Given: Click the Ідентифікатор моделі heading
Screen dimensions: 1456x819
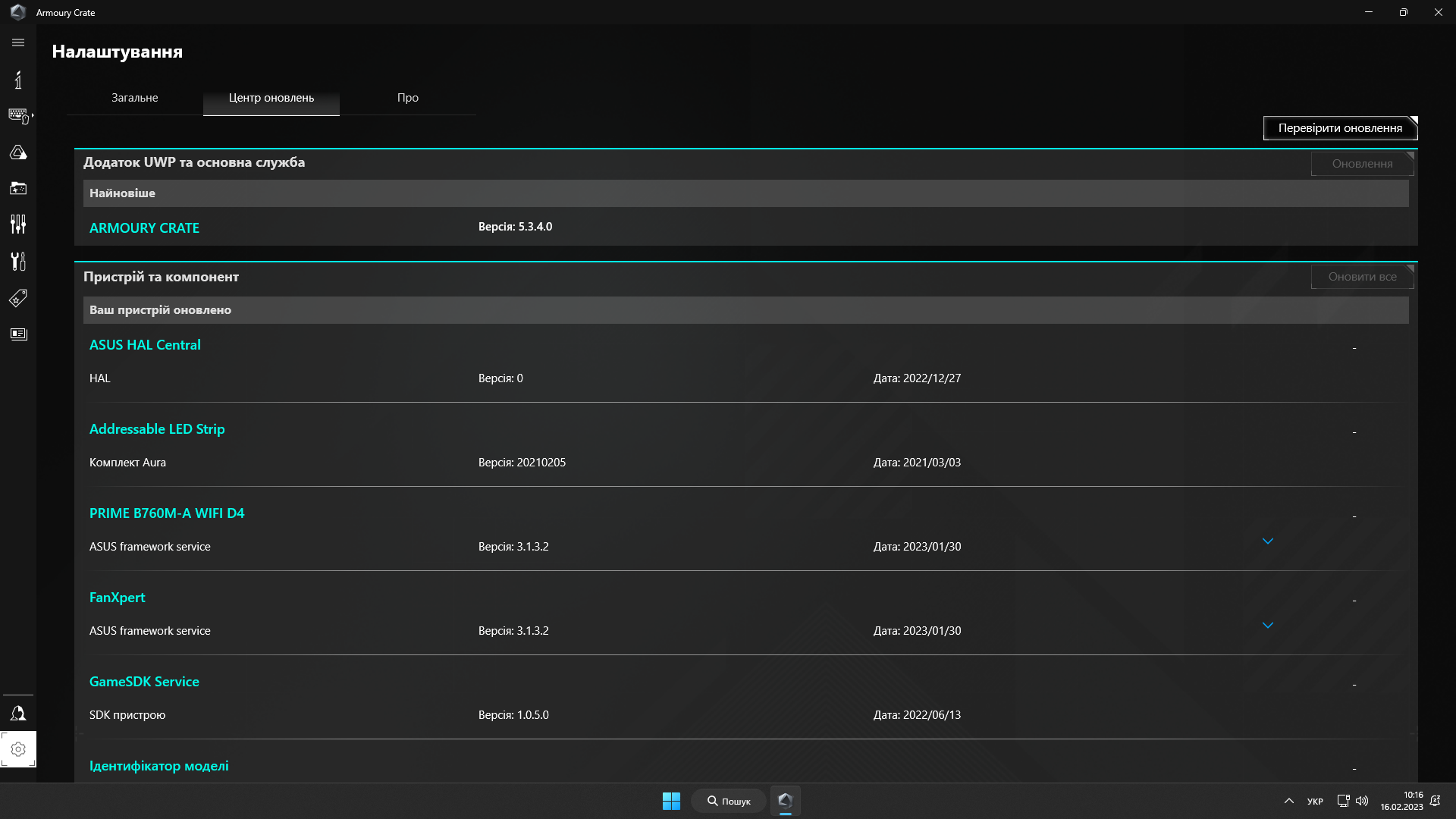Looking at the screenshot, I should click(159, 766).
